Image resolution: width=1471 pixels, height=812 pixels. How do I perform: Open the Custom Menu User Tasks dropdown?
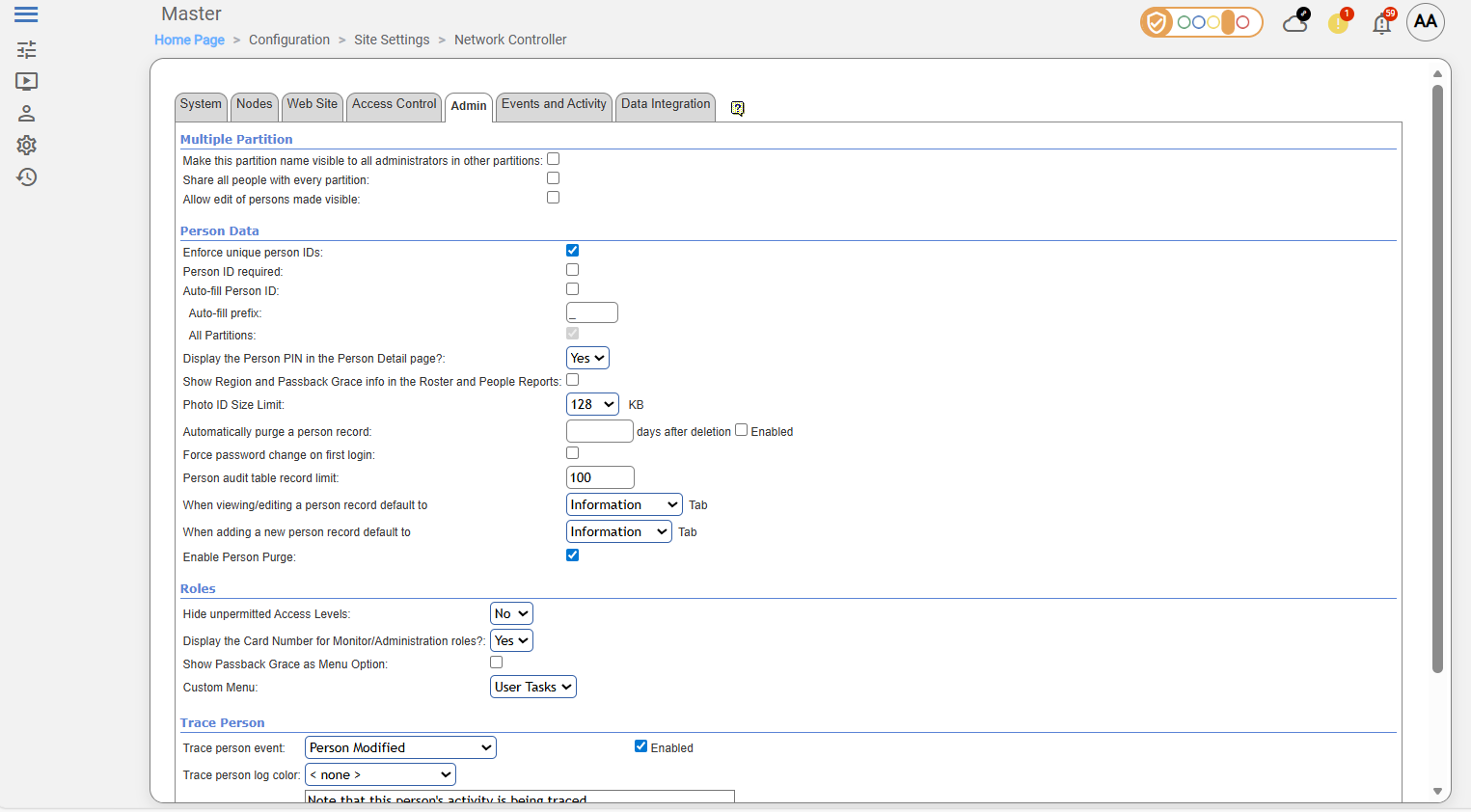click(x=532, y=688)
